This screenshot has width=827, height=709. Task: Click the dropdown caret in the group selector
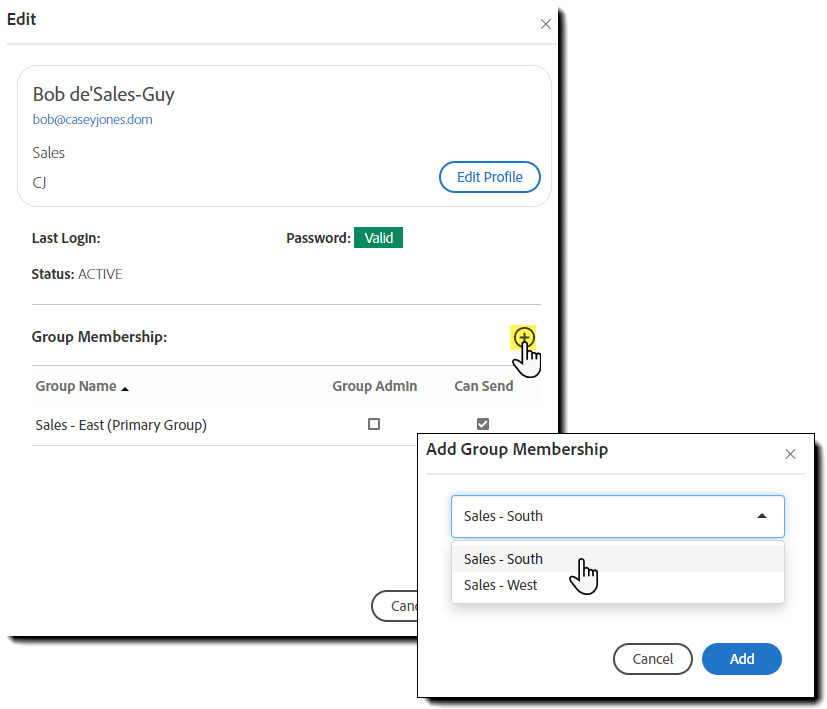(x=762, y=516)
